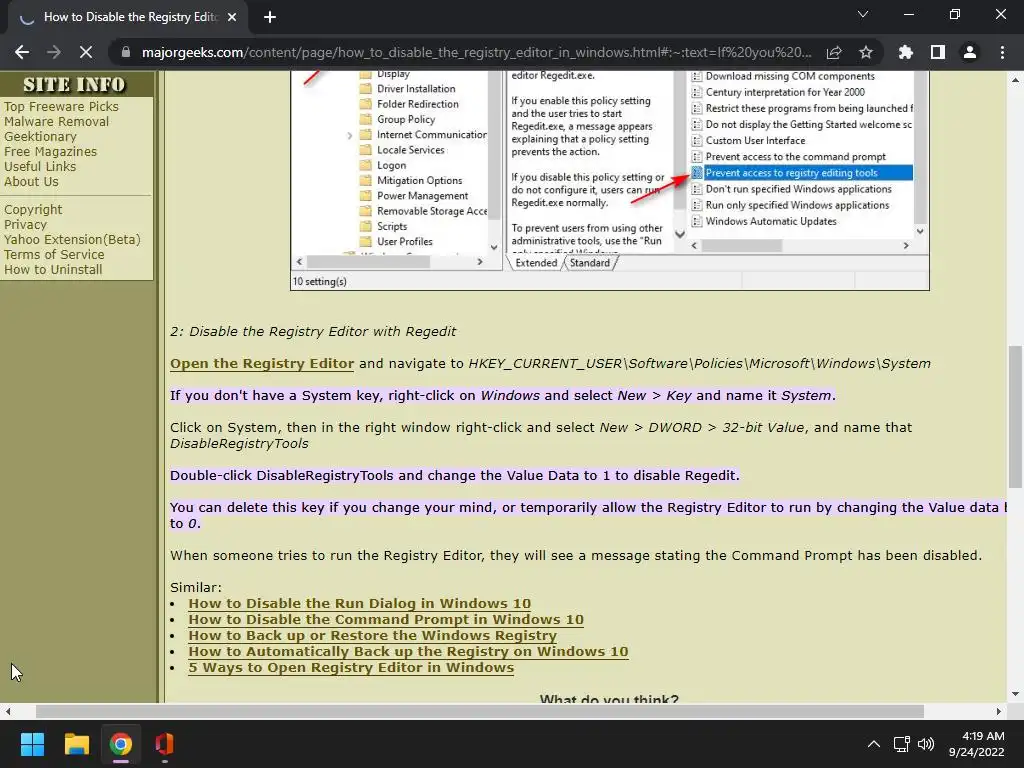Open How to Back up or Restore Registry article

coord(372,635)
